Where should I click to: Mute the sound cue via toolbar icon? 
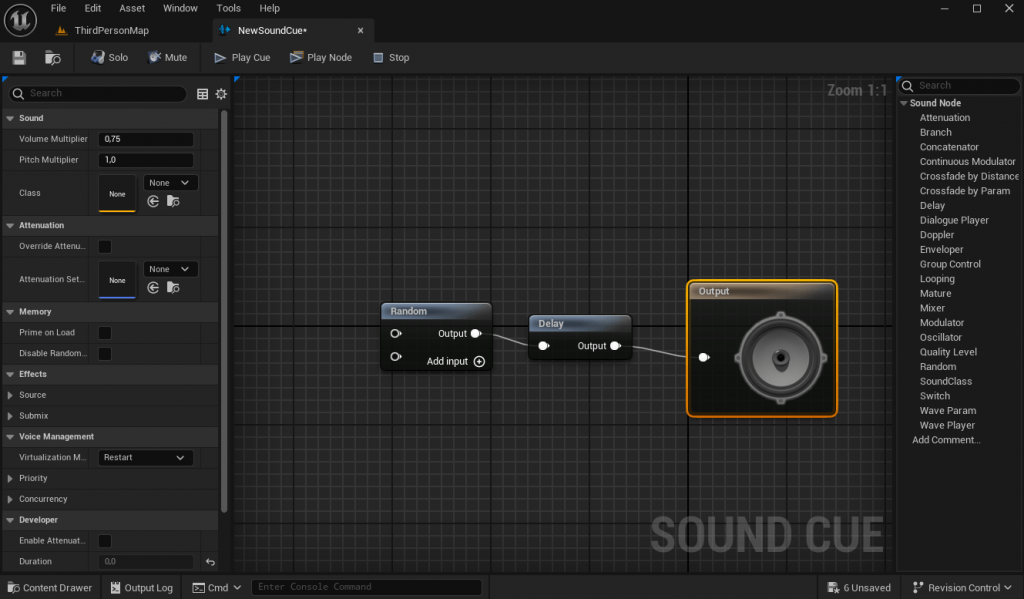(167, 57)
